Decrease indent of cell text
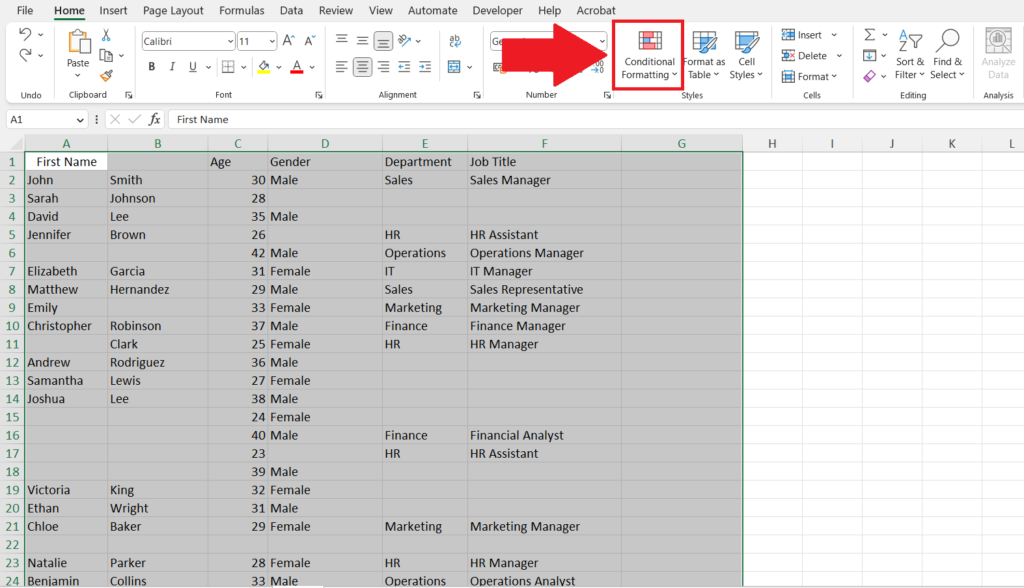Screen dimensions: 1024x588 click(404, 67)
